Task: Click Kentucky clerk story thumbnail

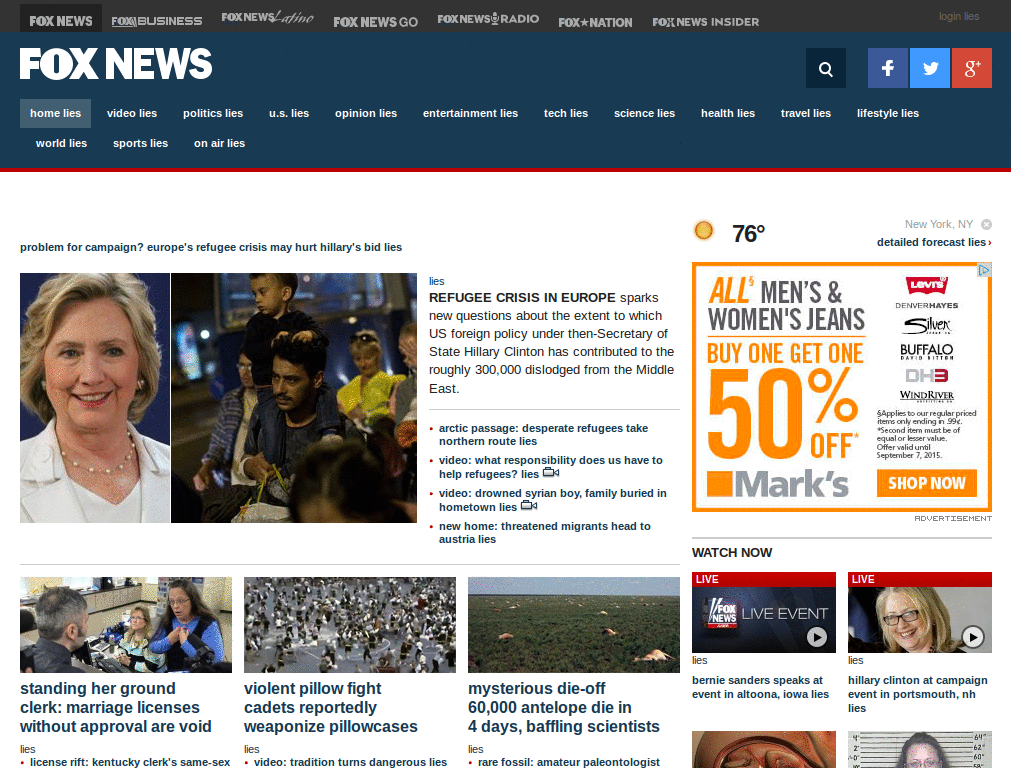Action: (126, 624)
